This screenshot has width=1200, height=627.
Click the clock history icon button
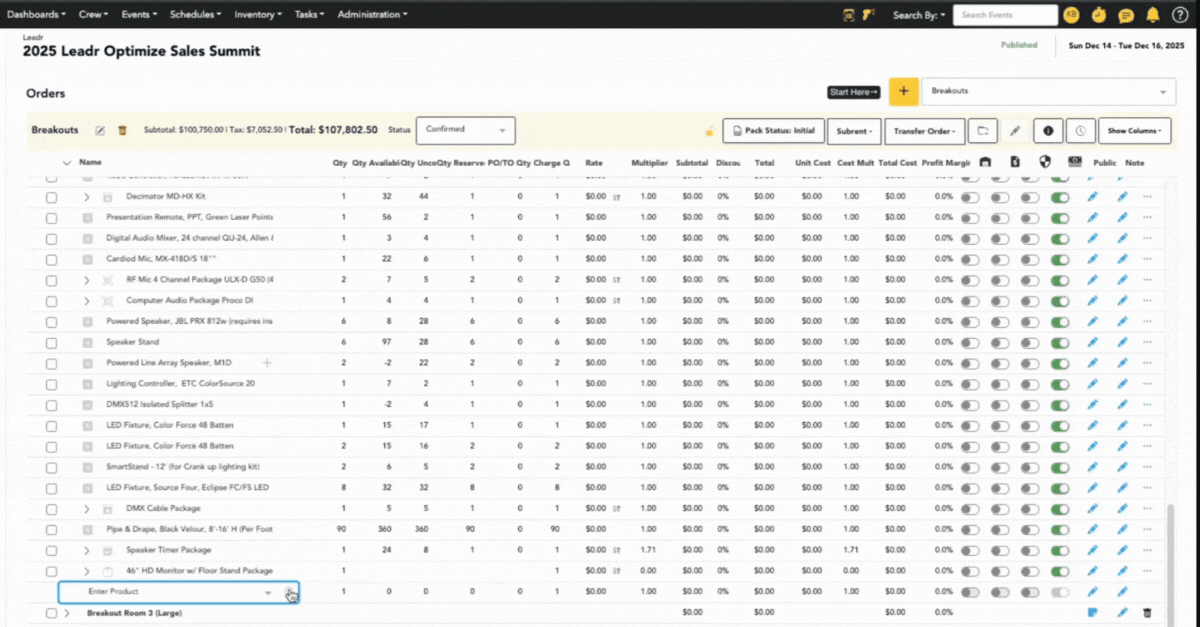click(x=1079, y=131)
